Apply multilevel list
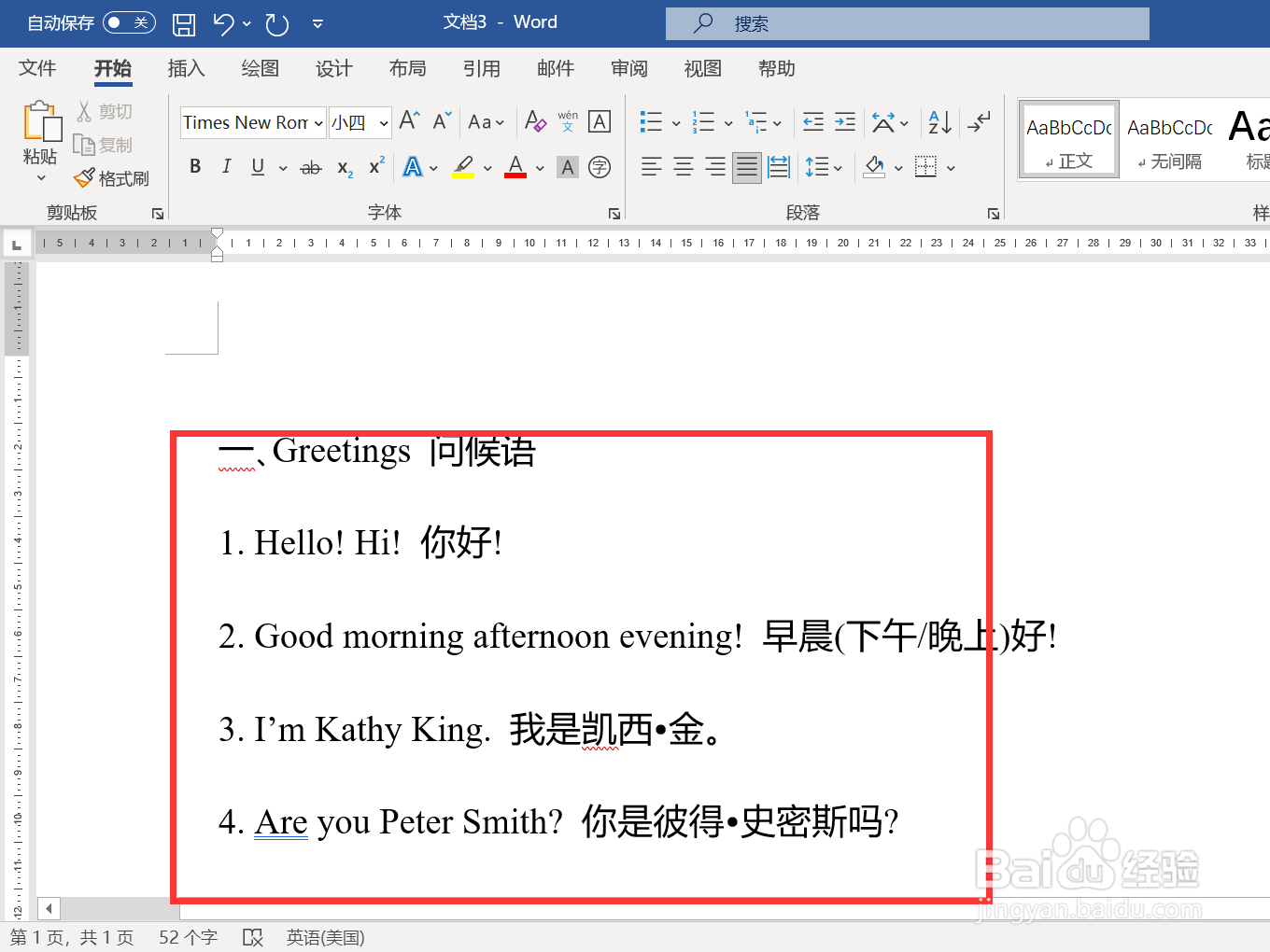Viewport: 1270px width, 952px height. tap(756, 122)
